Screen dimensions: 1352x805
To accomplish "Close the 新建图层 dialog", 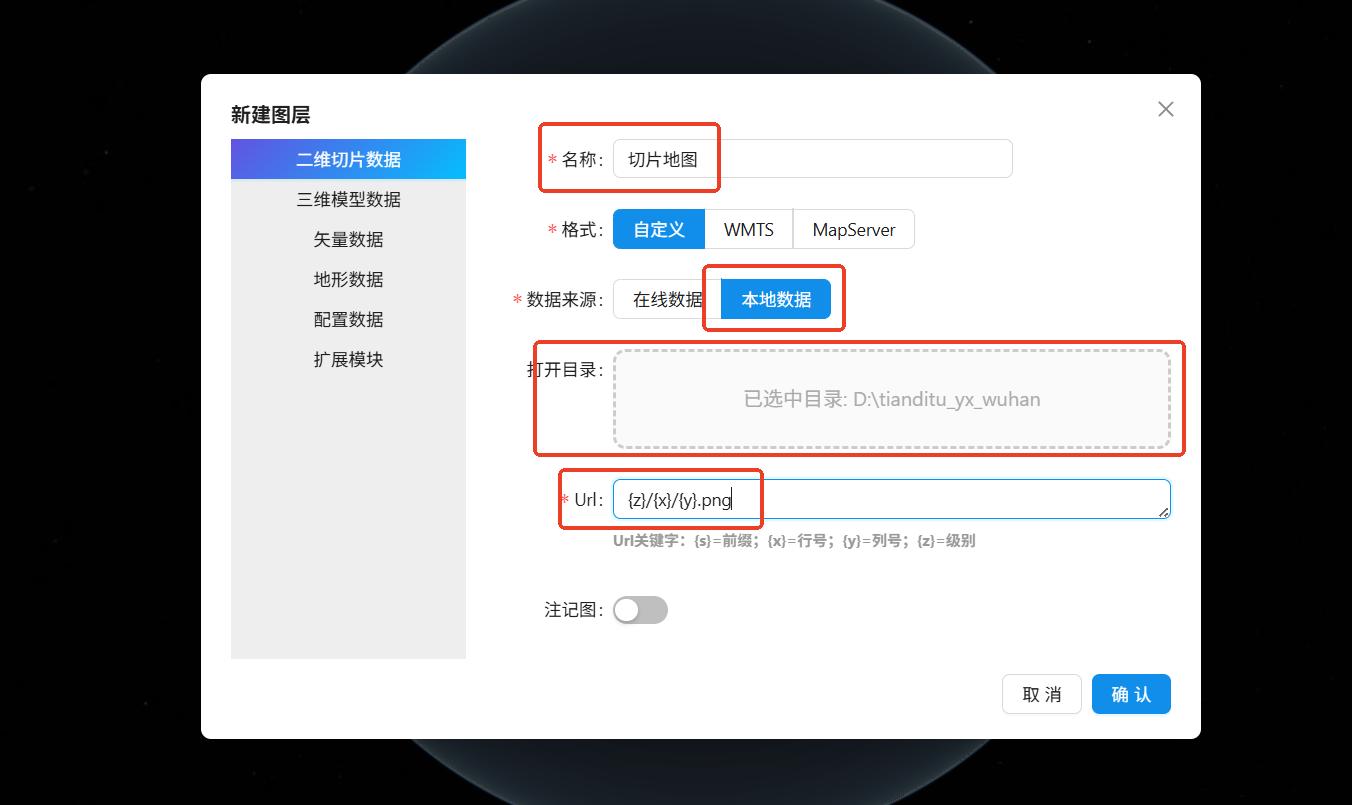I will pos(1165,109).
